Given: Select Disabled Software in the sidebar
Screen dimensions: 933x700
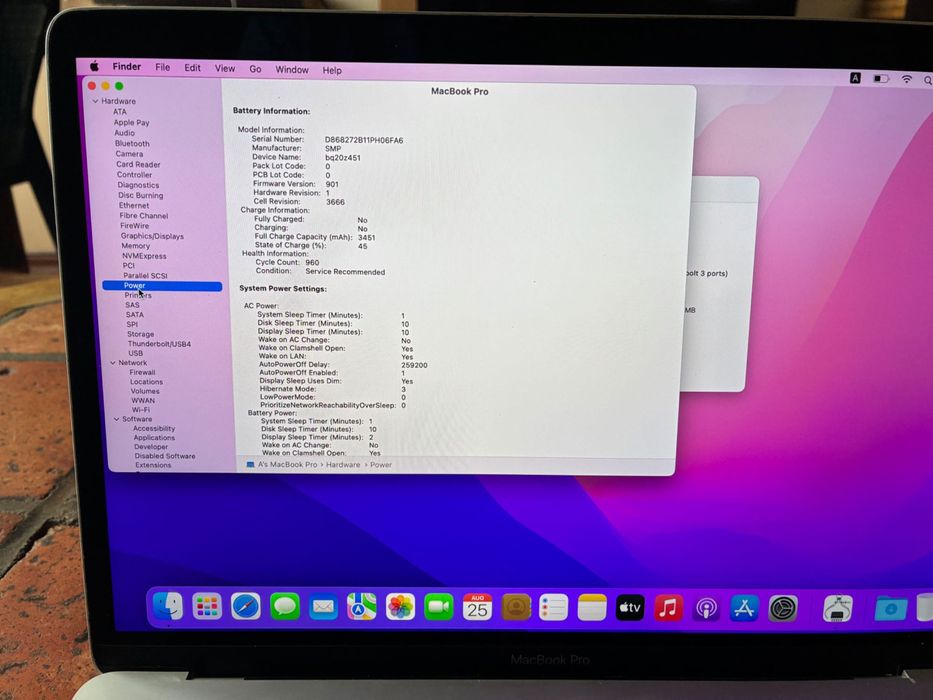Looking at the screenshot, I should (165, 456).
